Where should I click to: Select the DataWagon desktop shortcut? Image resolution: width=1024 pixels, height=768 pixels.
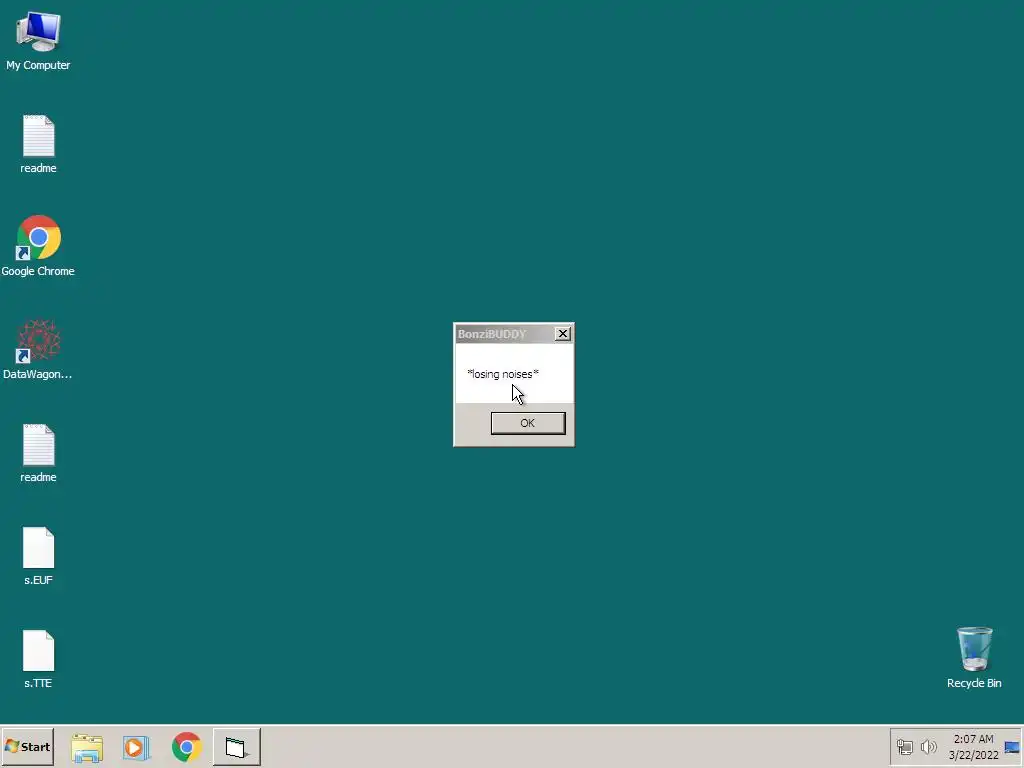click(x=38, y=349)
